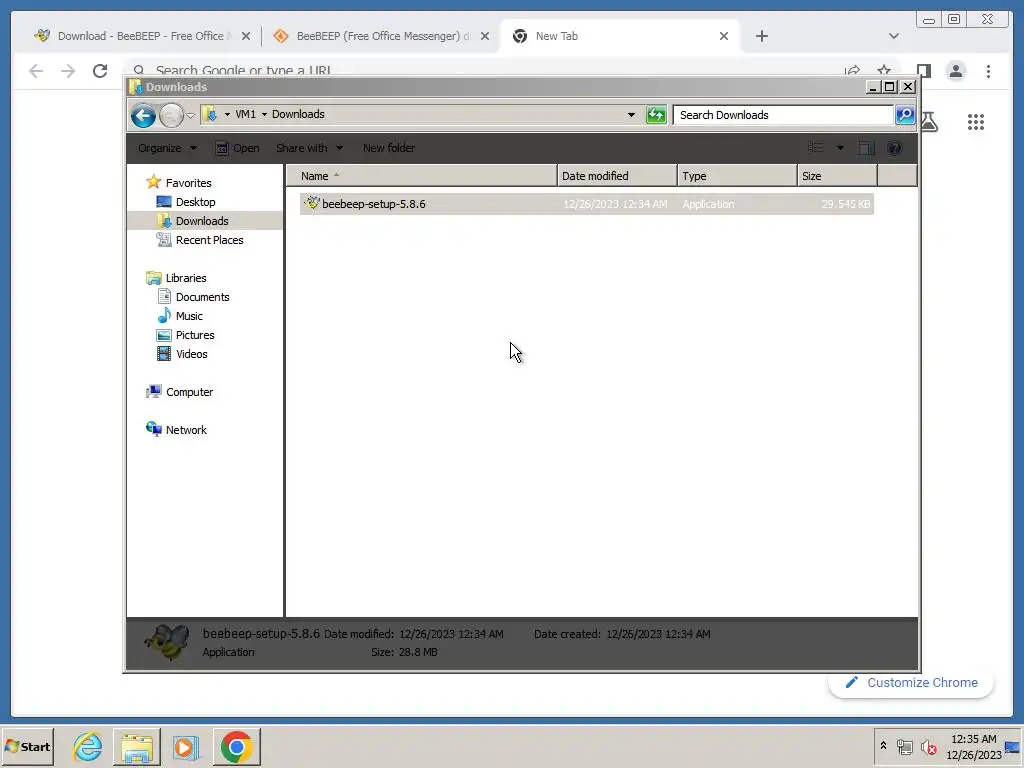Viewport: 1024px width, 768px height.
Task: Select Network in navigation pane
Action: [185, 430]
